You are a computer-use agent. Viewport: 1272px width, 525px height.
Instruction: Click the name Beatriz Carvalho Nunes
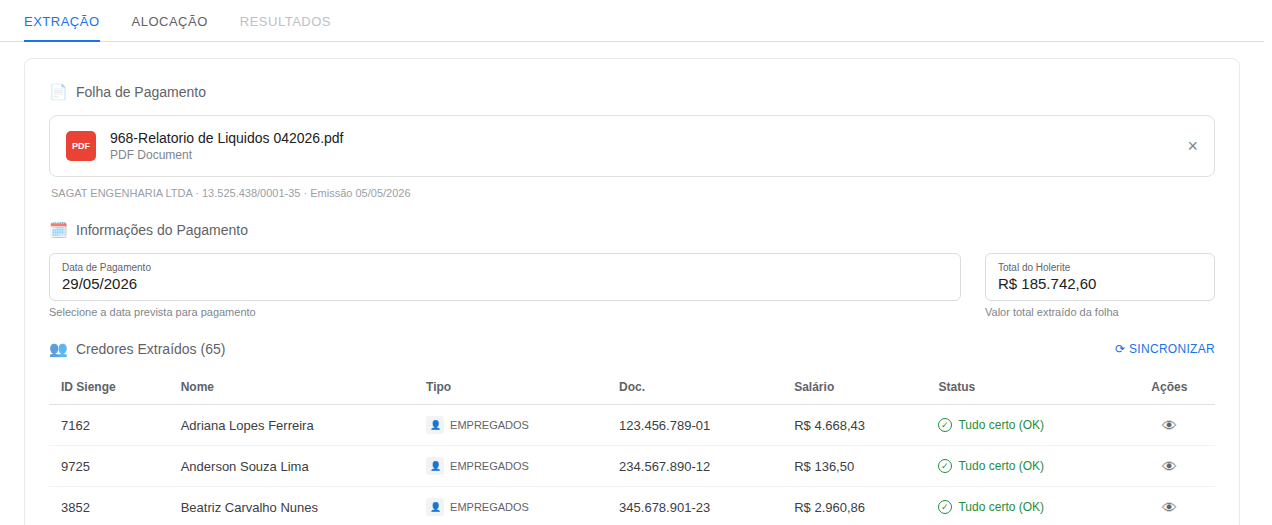coord(249,507)
